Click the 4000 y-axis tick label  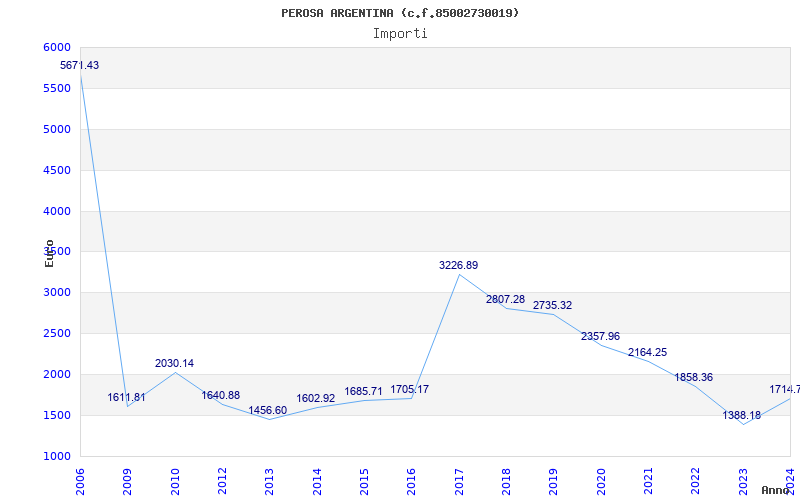click(x=57, y=211)
